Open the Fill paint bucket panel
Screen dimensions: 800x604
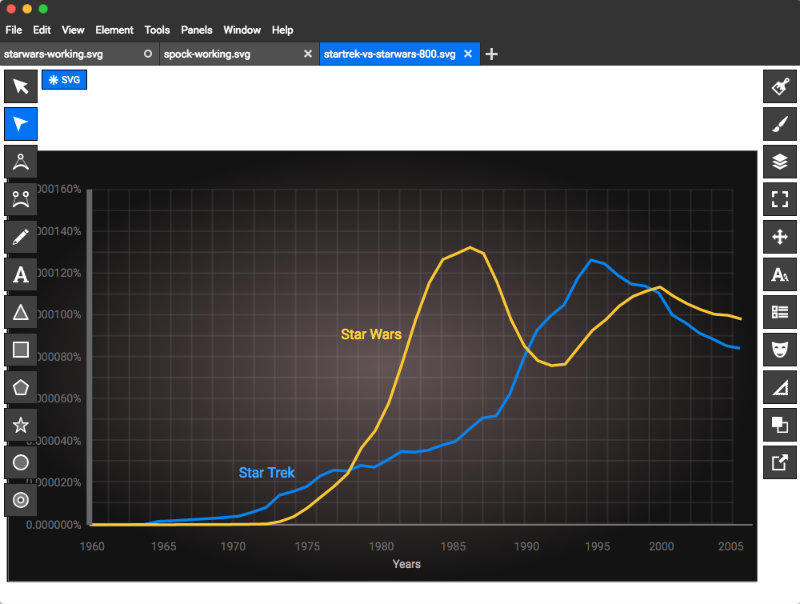tap(780, 86)
